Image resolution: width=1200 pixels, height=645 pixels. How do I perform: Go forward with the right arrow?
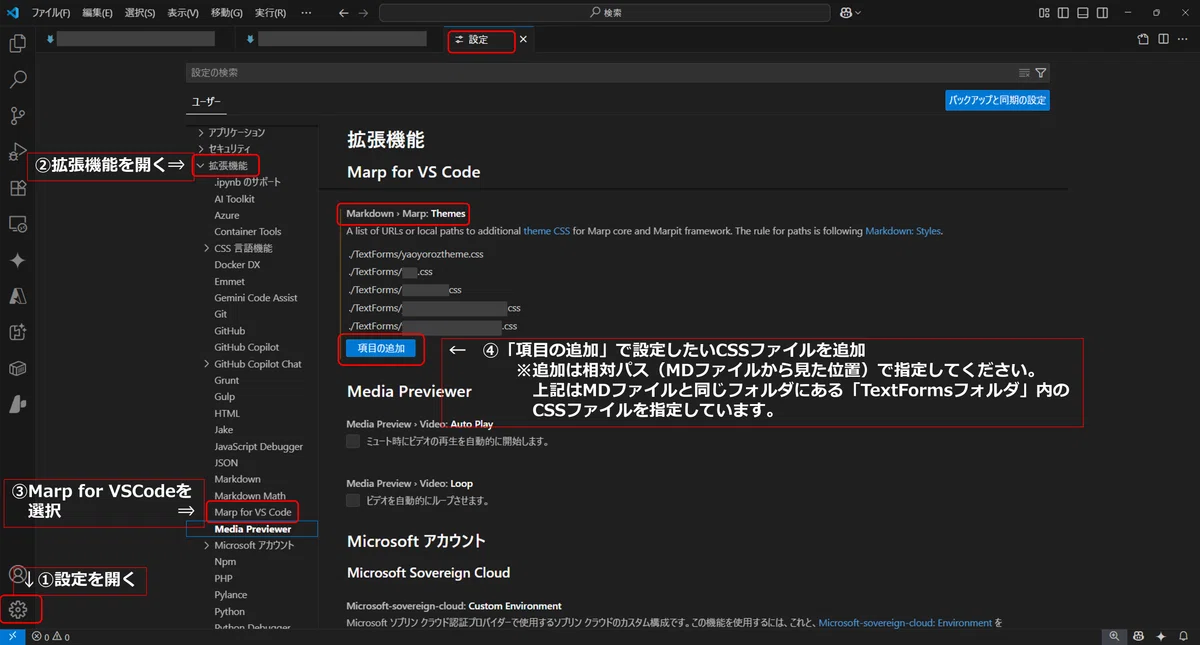pyautogui.click(x=364, y=13)
